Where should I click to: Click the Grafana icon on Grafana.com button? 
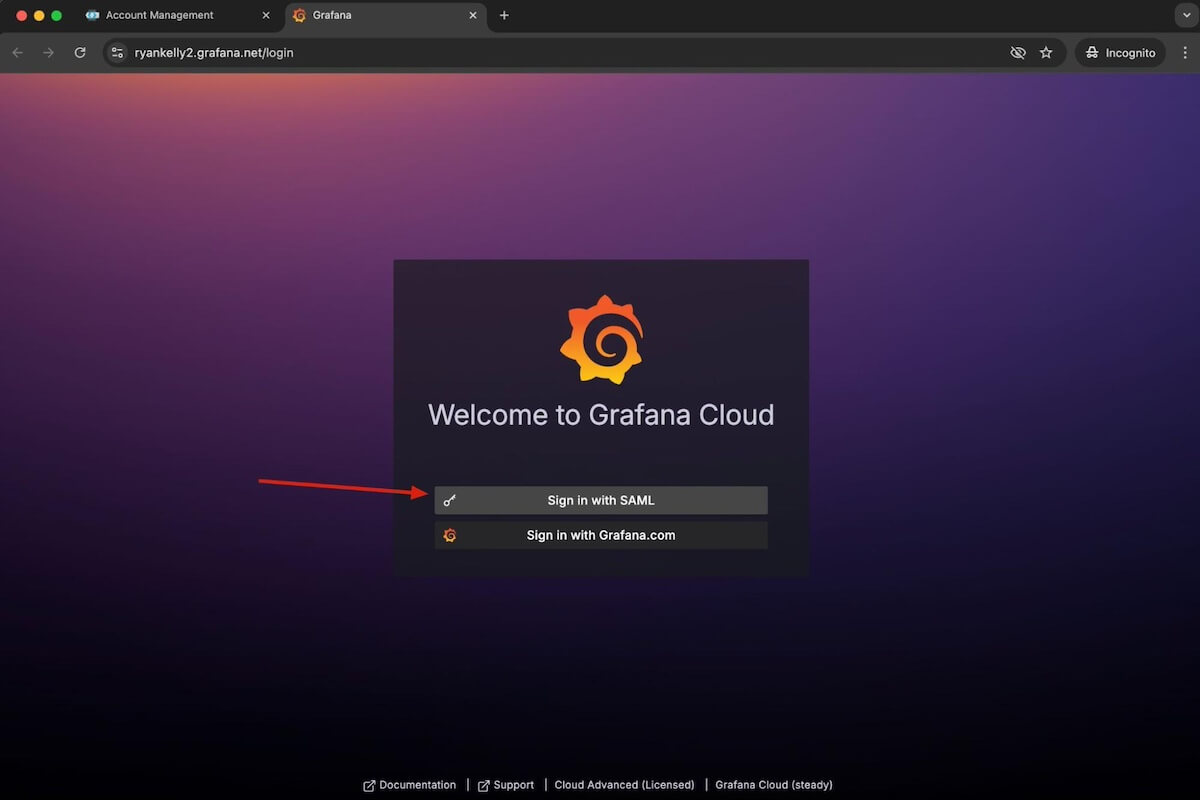[x=450, y=535]
